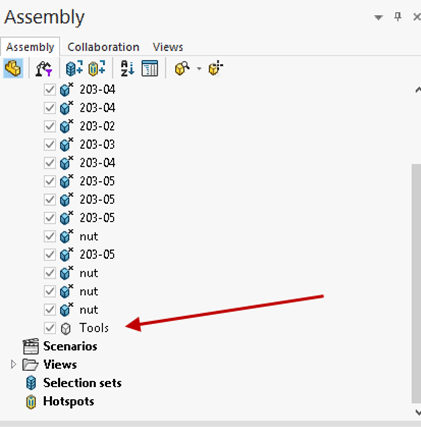
Task: Switch to the Collaboration tab
Action: point(103,47)
